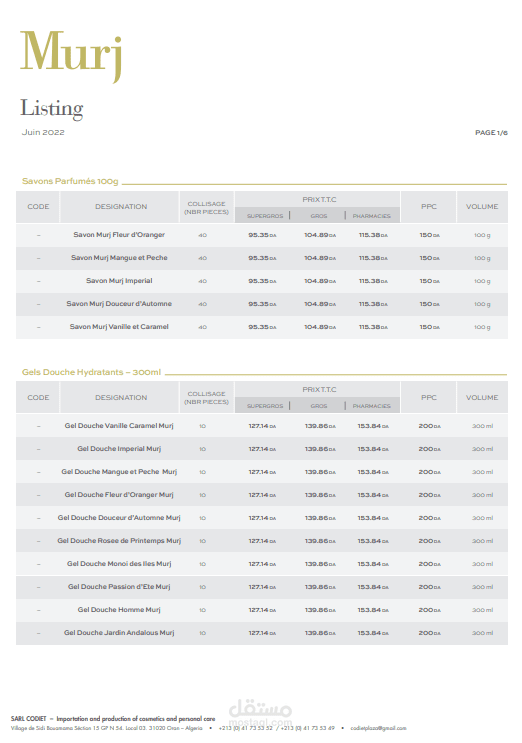Image resolution: width=522 pixels, height=743 pixels.
Task: Click collisage 10 in Gel Douche Passion d'Ete row
Action: pos(202,587)
